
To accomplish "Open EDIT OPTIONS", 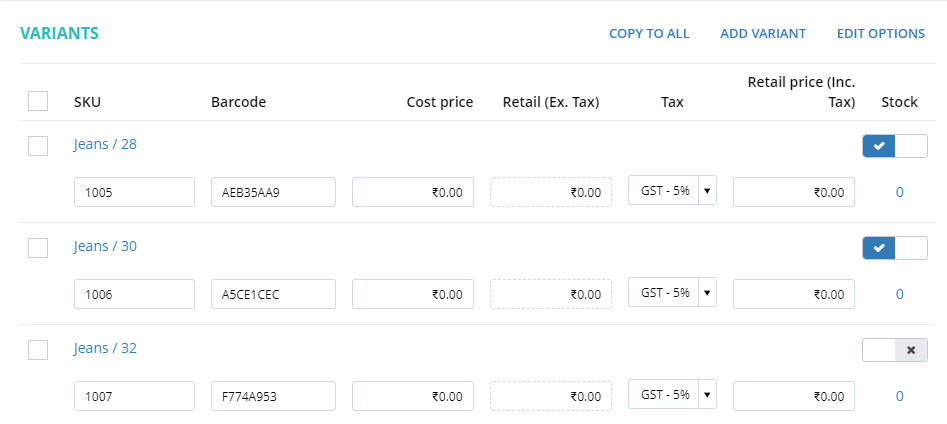I will [881, 34].
